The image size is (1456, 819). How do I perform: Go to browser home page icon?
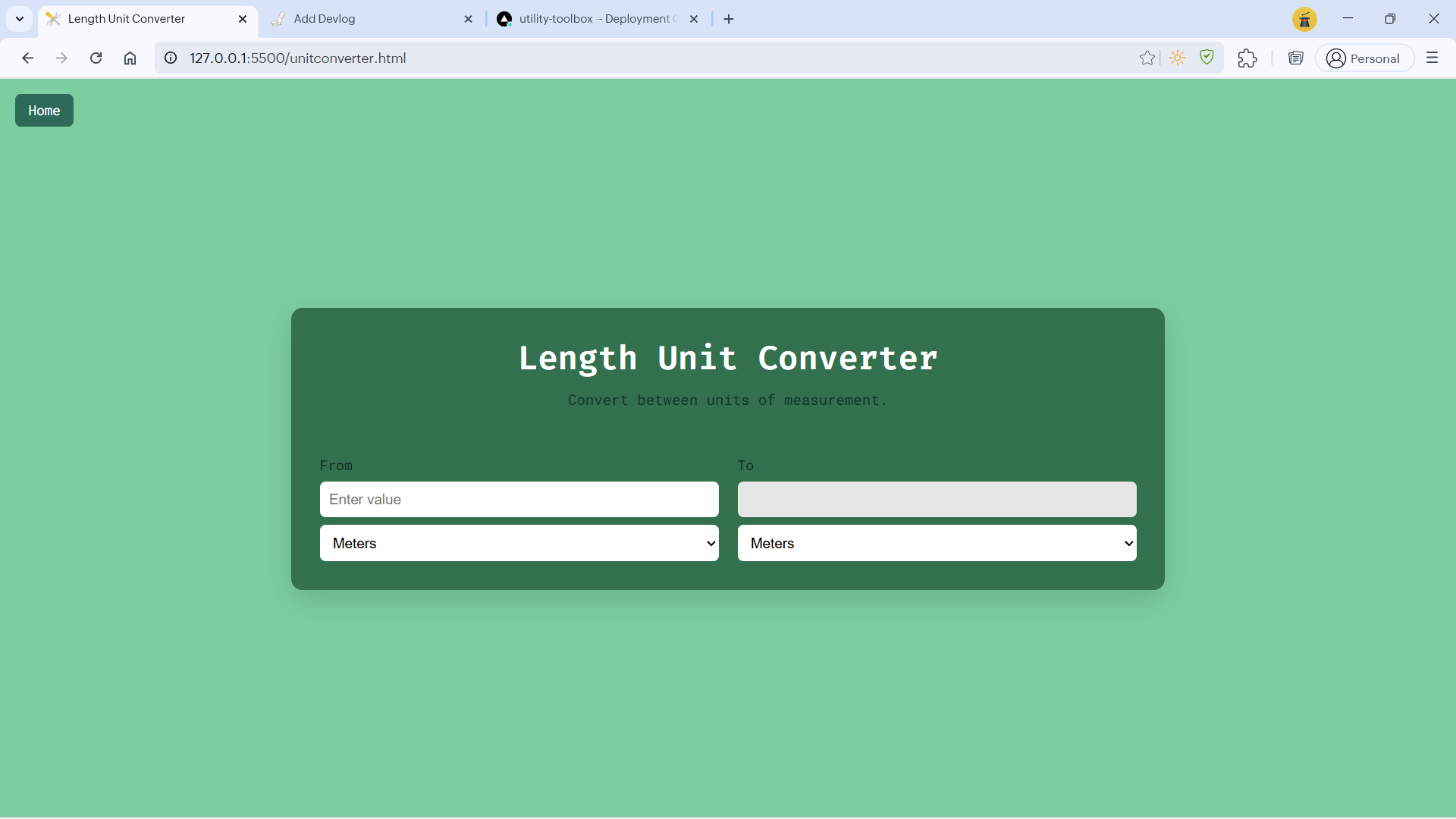tap(130, 58)
